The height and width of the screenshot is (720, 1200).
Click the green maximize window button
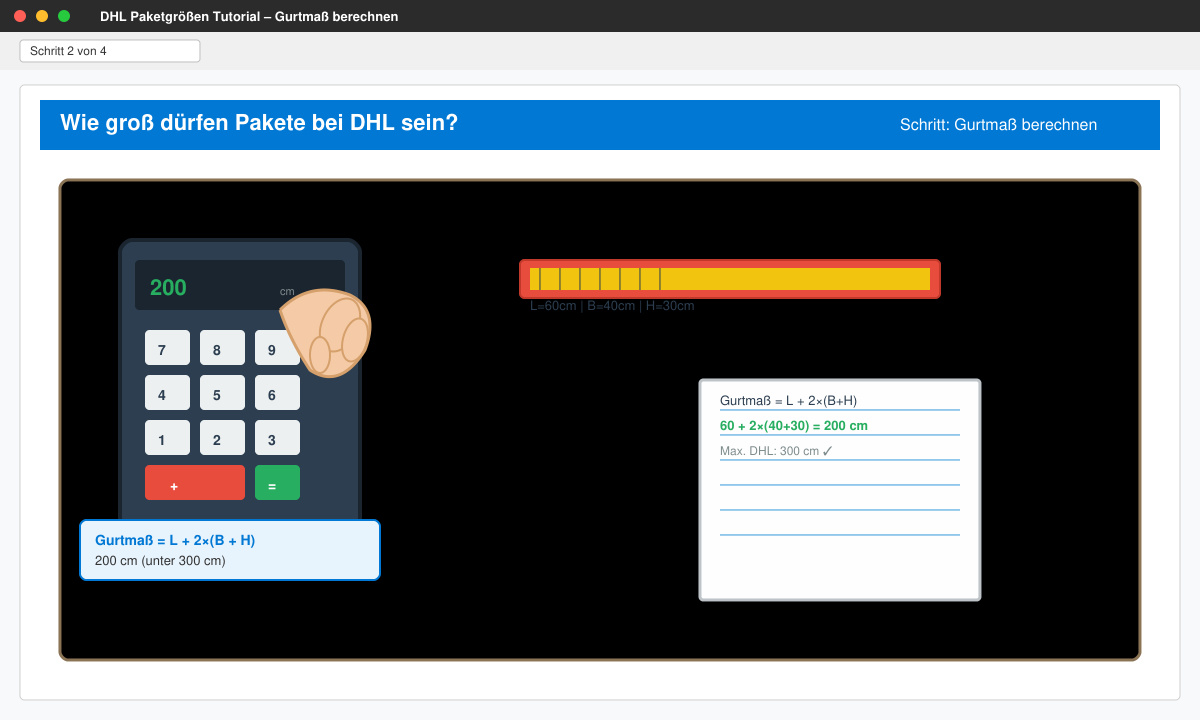point(64,16)
